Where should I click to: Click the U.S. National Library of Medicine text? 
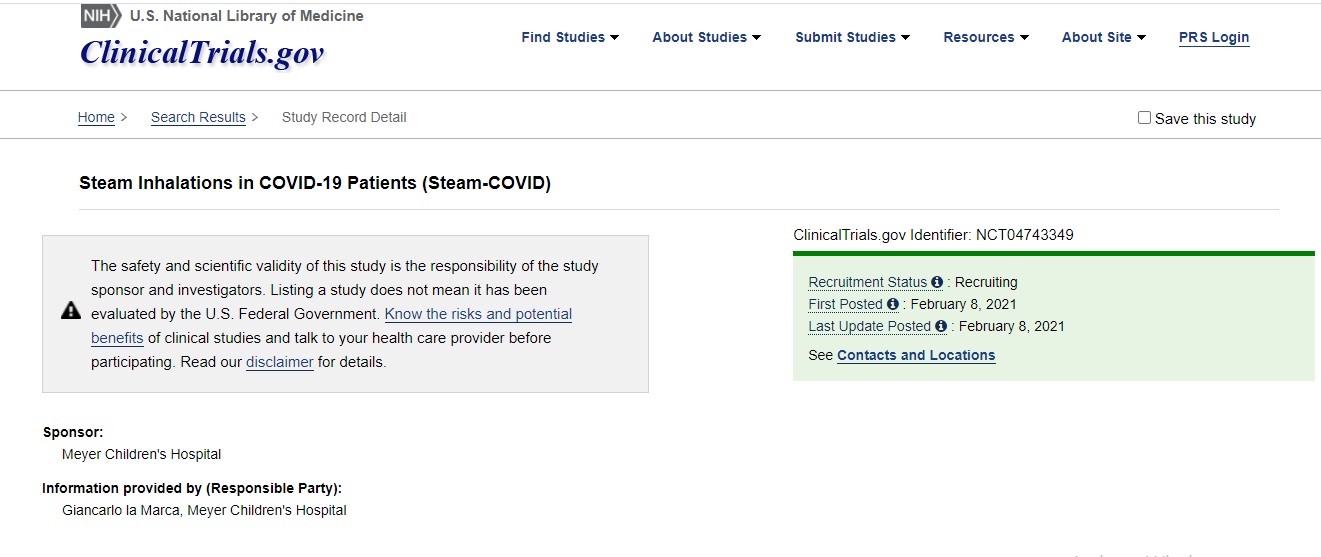[x=247, y=16]
